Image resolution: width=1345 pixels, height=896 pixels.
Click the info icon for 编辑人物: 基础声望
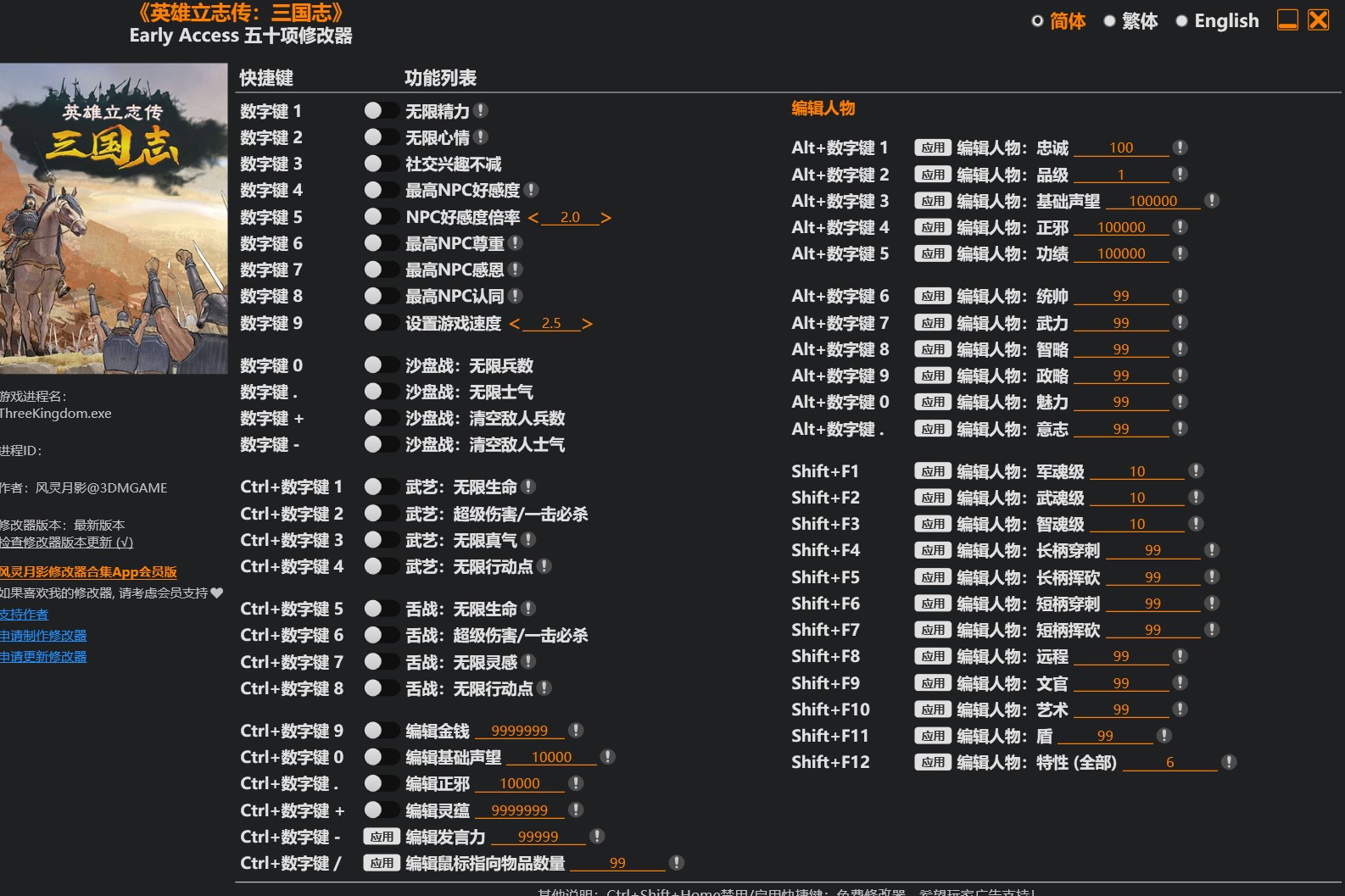[1212, 200]
